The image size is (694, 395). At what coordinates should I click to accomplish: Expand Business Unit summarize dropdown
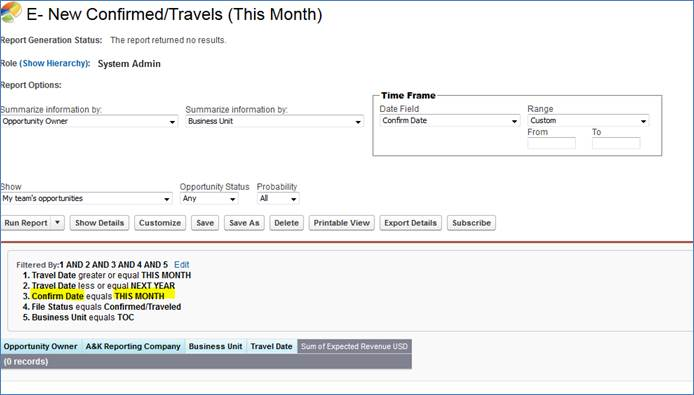point(274,121)
